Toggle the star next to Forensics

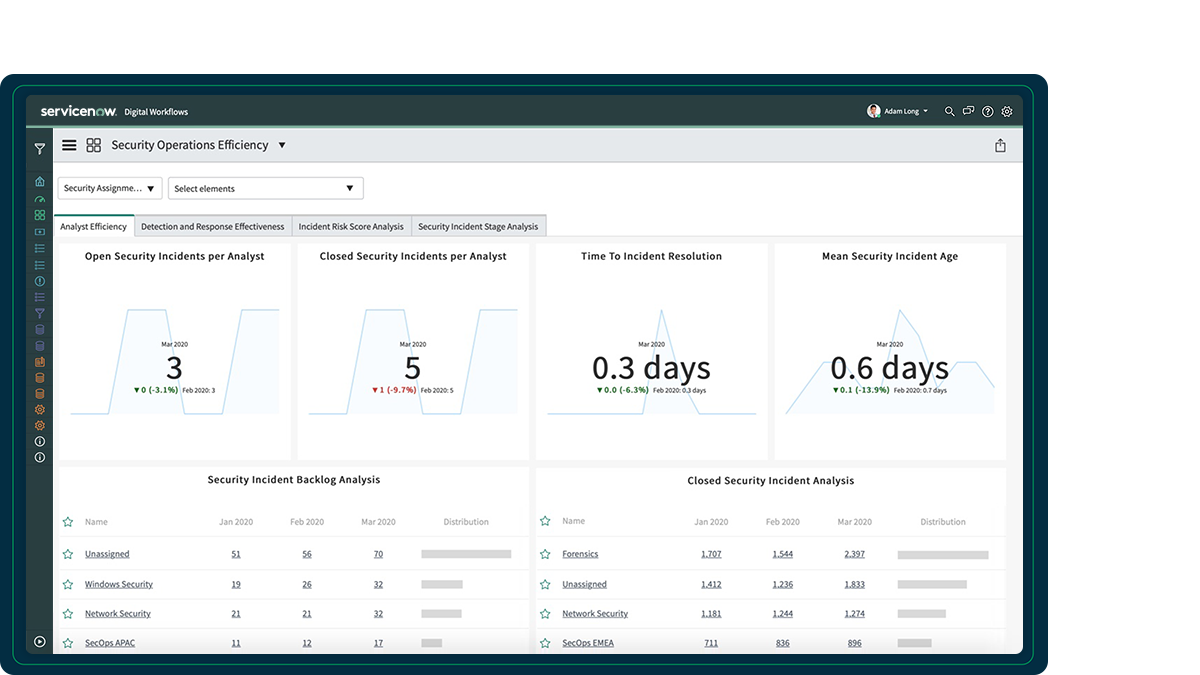pos(545,554)
